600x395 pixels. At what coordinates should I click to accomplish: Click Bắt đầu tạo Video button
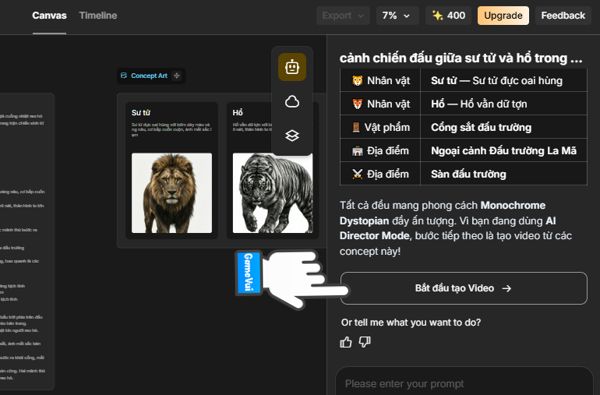463,288
